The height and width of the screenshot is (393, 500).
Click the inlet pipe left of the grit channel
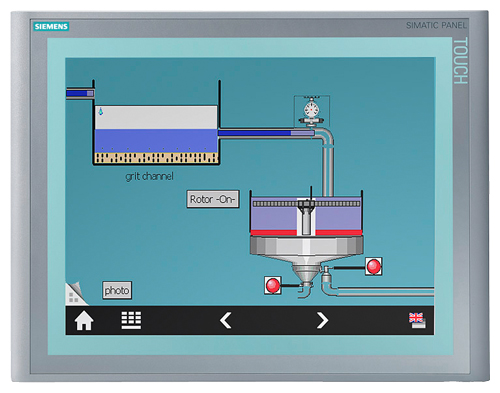click(x=80, y=94)
